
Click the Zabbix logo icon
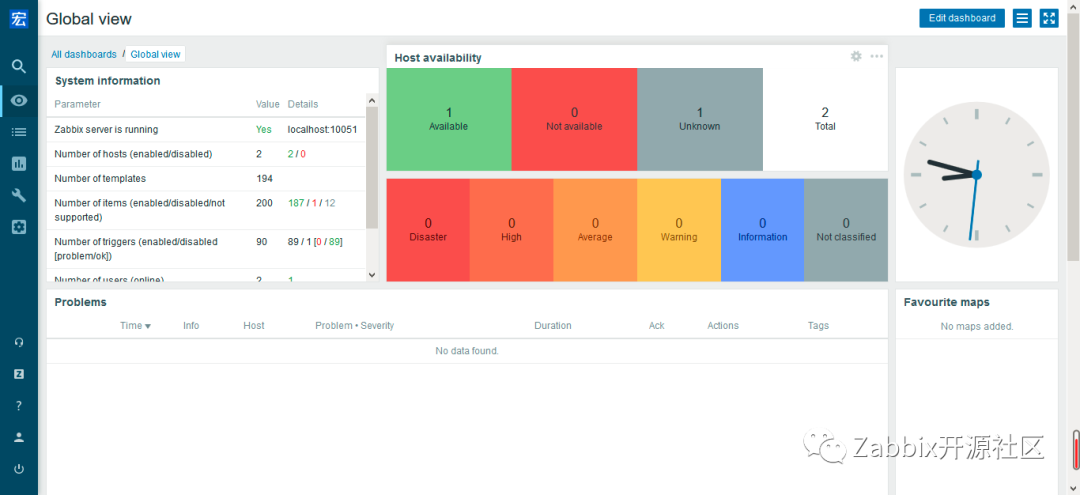(x=19, y=19)
